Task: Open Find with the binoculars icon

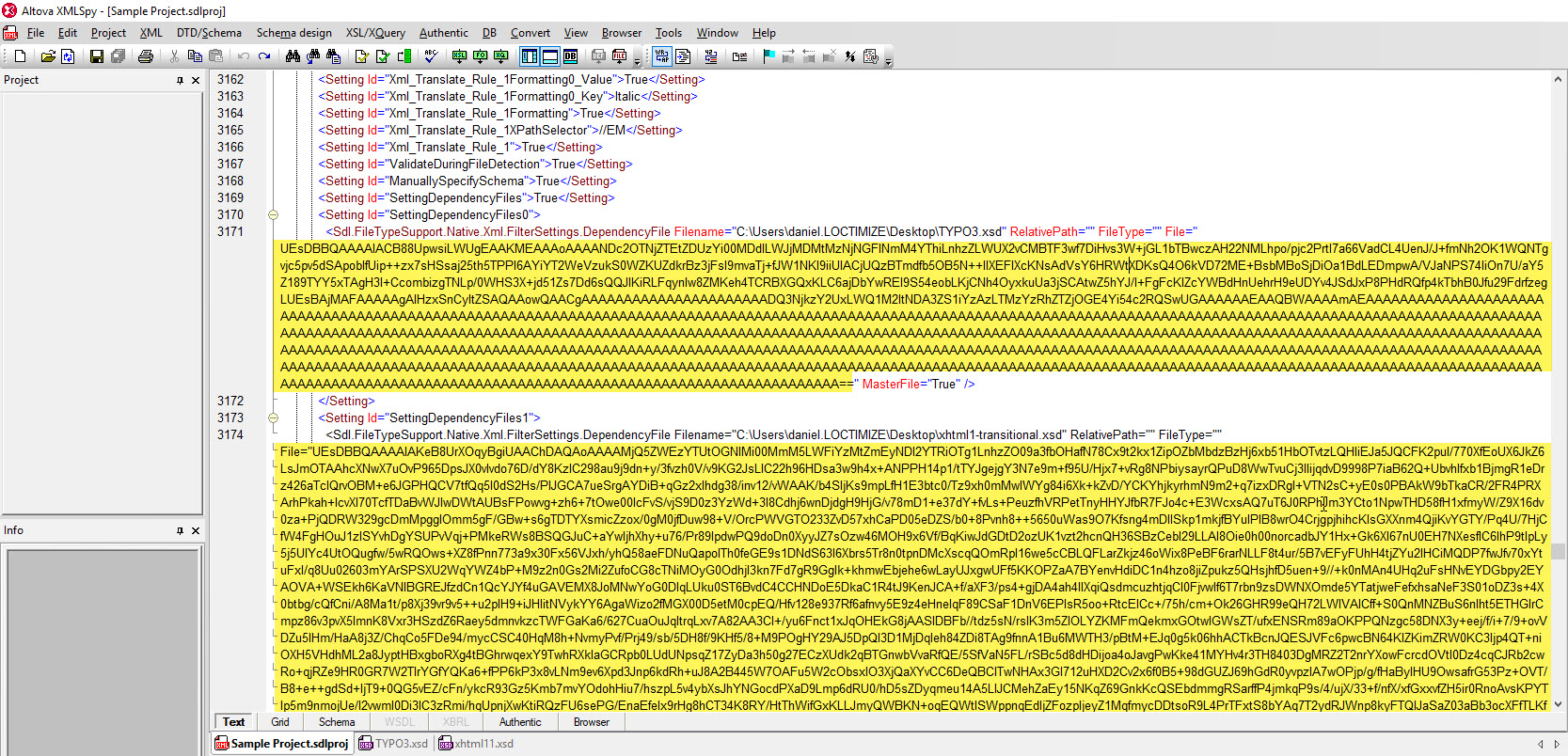Action: tap(293, 56)
